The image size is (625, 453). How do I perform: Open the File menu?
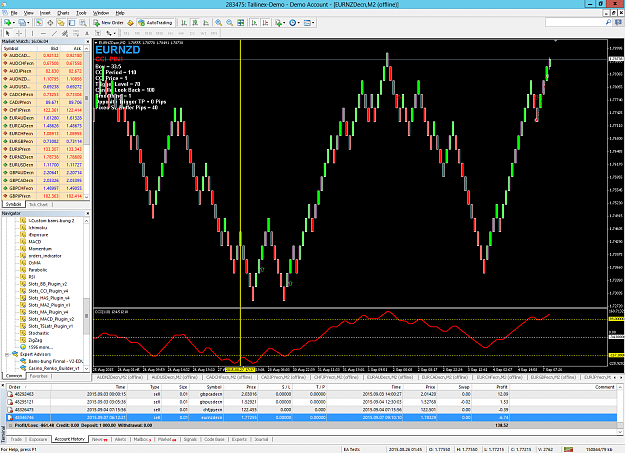coord(14,13)
